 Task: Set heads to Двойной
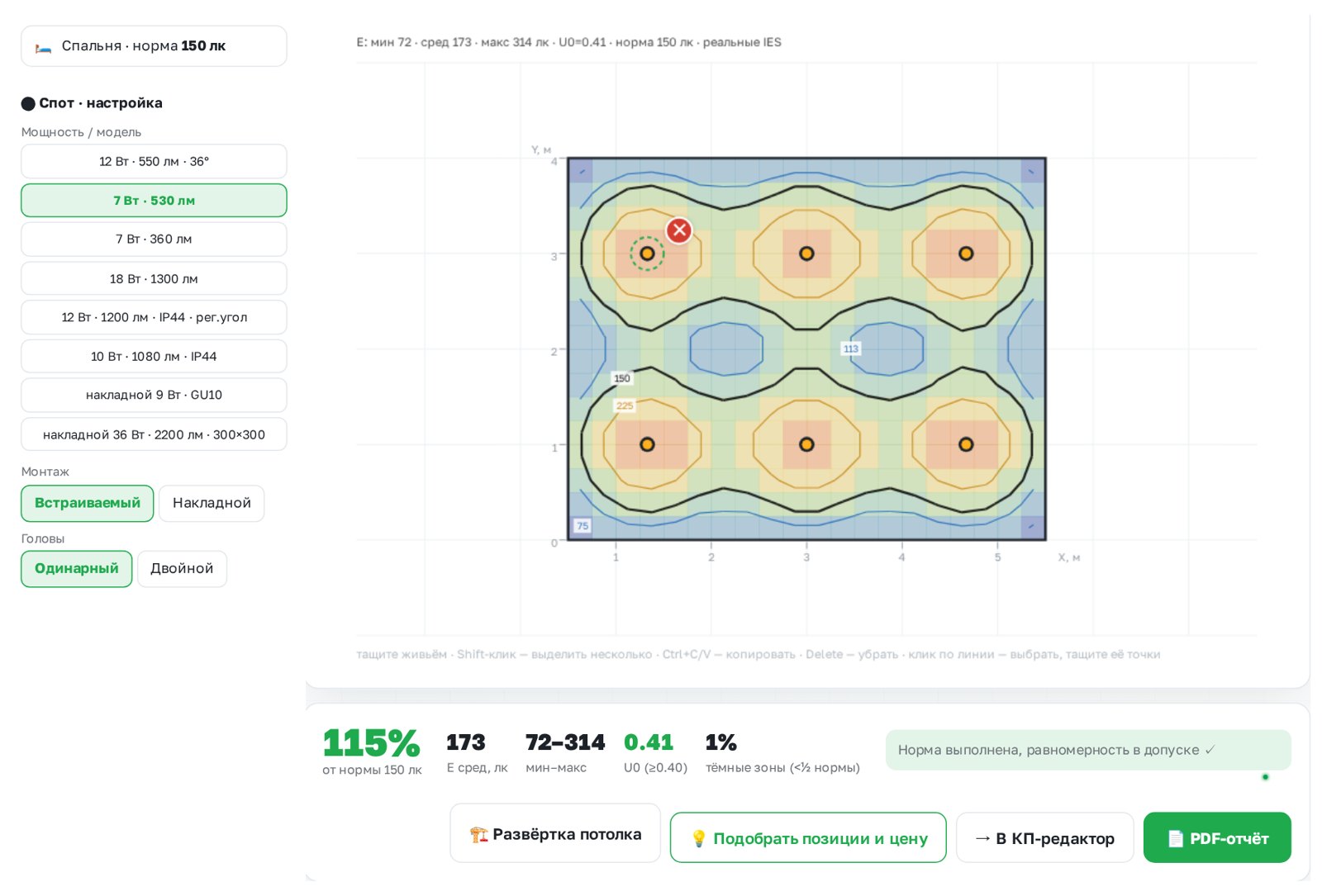182,568
